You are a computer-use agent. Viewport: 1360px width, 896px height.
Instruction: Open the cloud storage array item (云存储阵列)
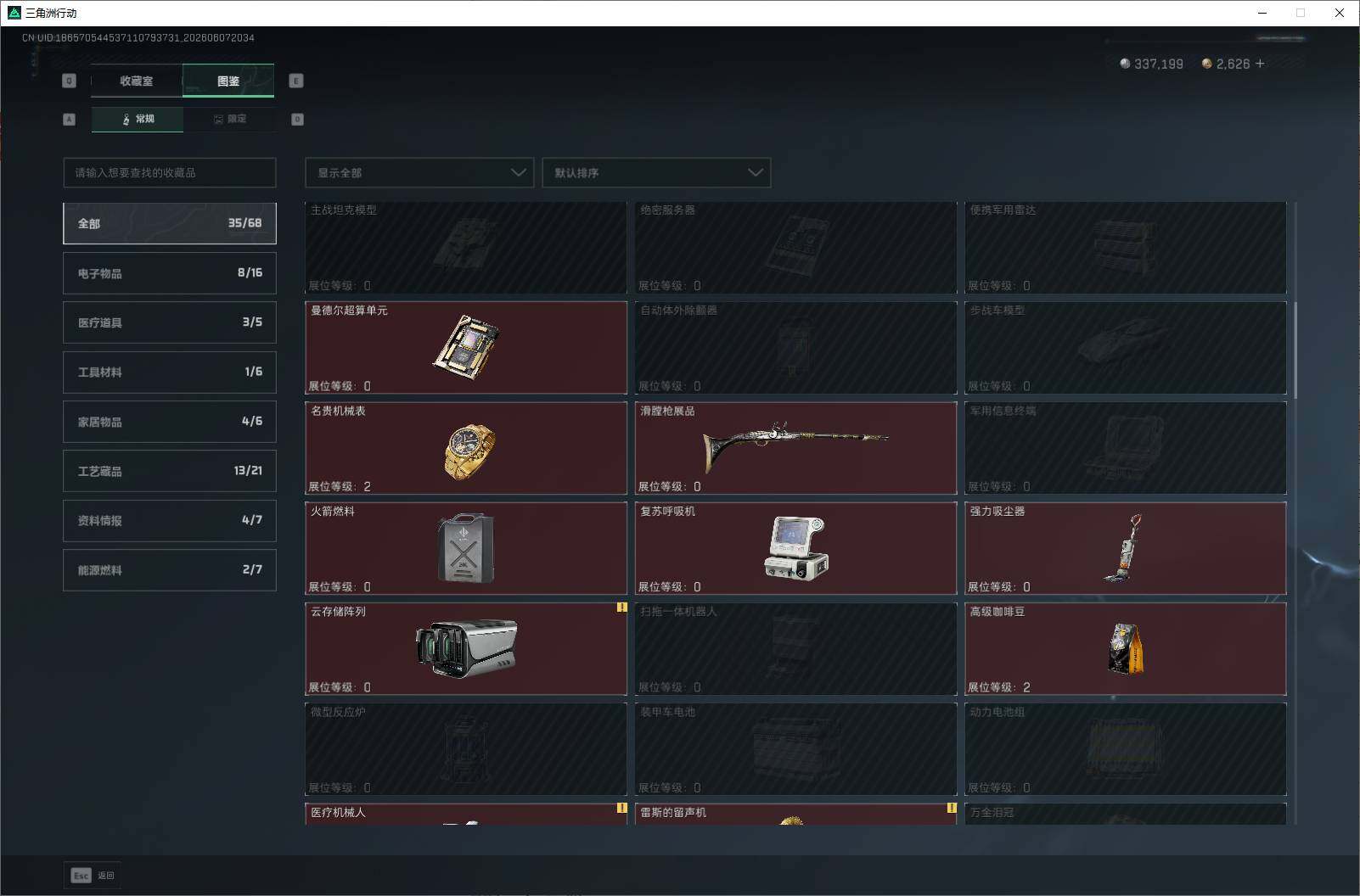(466, 649)
